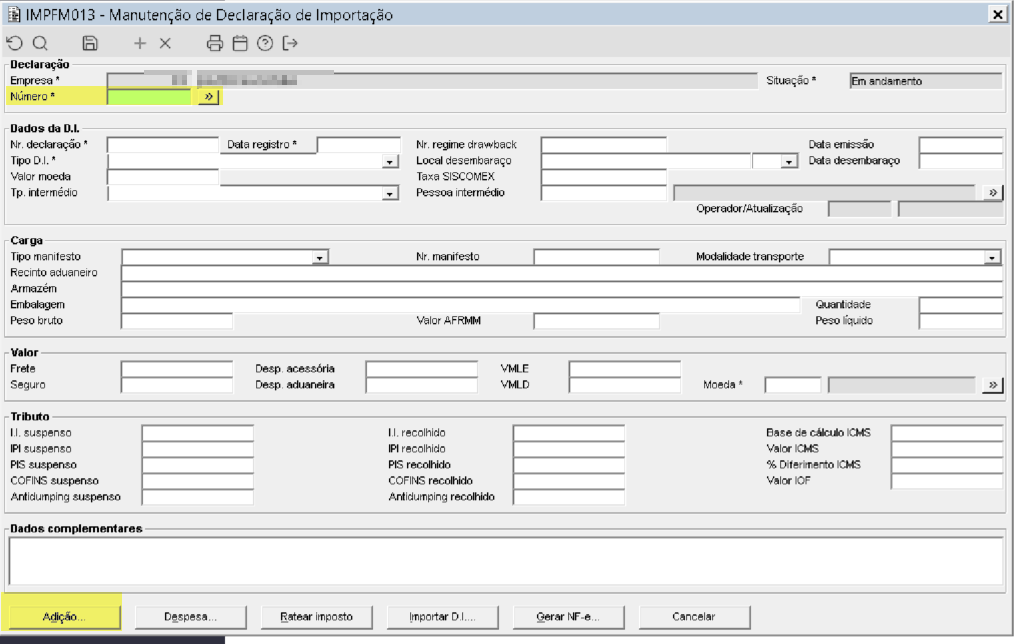The height and width of the screenshot is (644, 1020).
Task: Click the Cancelar button
Action: tap(694, 617)
